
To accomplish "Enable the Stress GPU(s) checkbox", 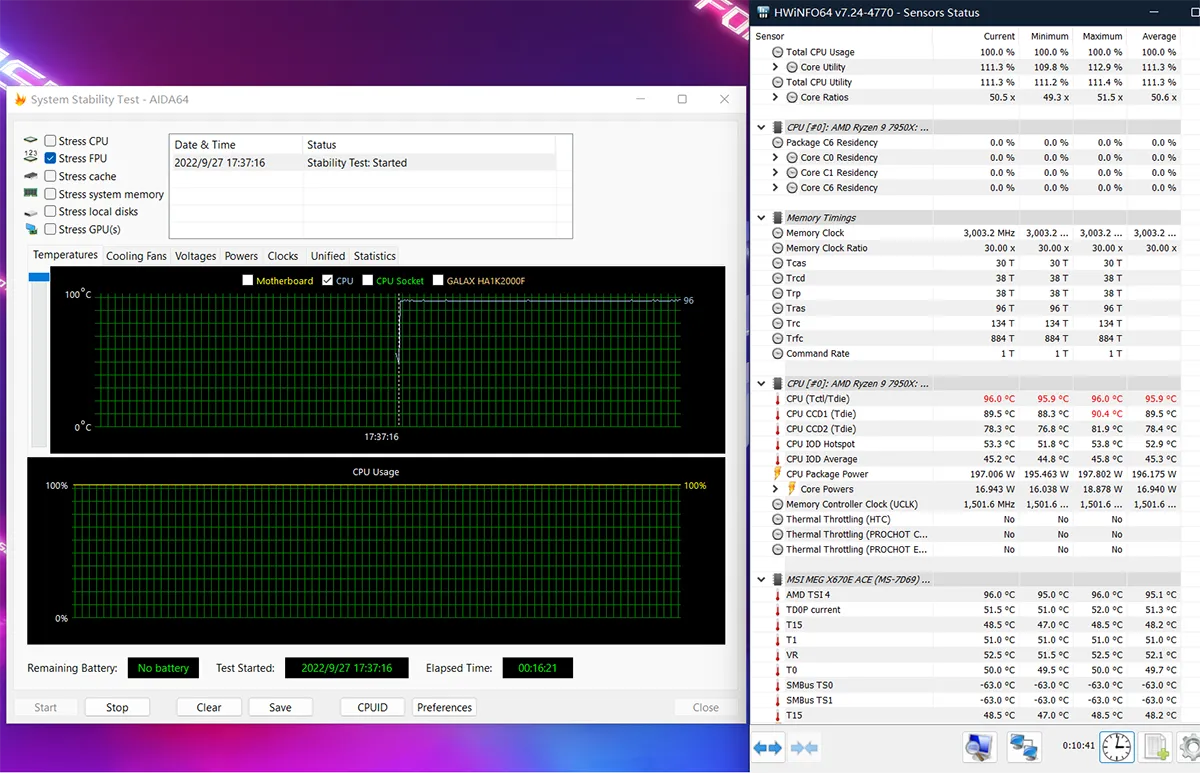I will [50, 229].
